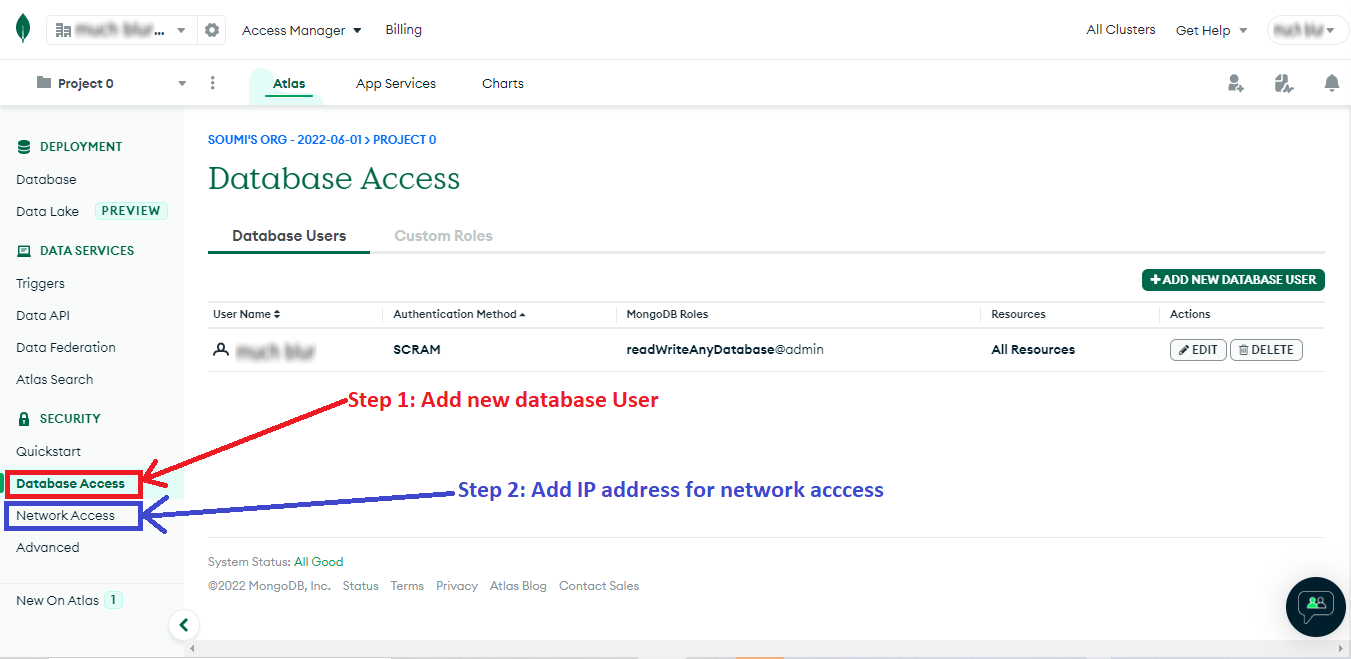Open the project activity feed icon
The width and height of the screenshot is (1351, 659).
tap(1284, 84)
